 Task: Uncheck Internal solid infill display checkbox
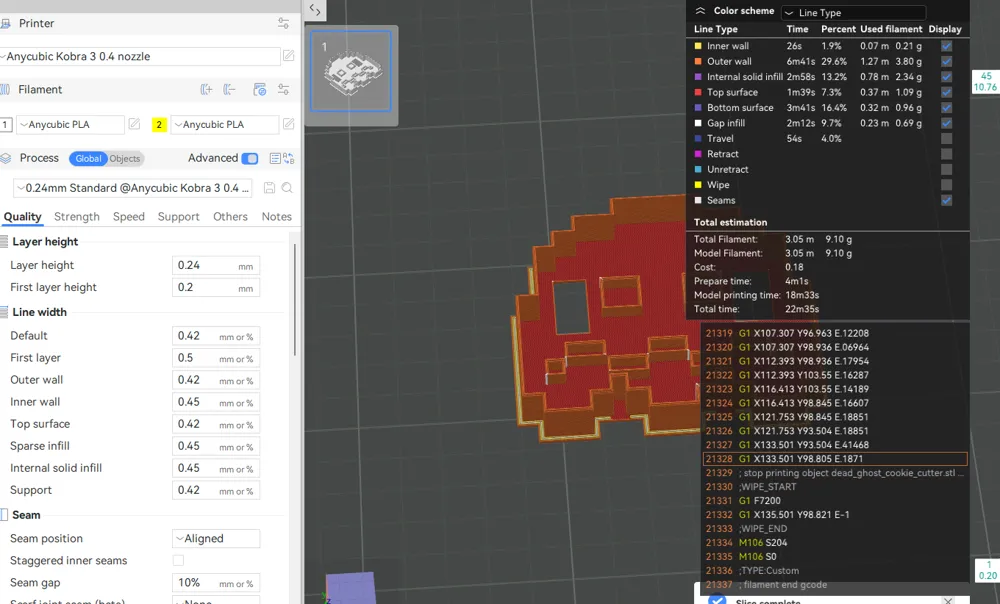coord(946,77)
